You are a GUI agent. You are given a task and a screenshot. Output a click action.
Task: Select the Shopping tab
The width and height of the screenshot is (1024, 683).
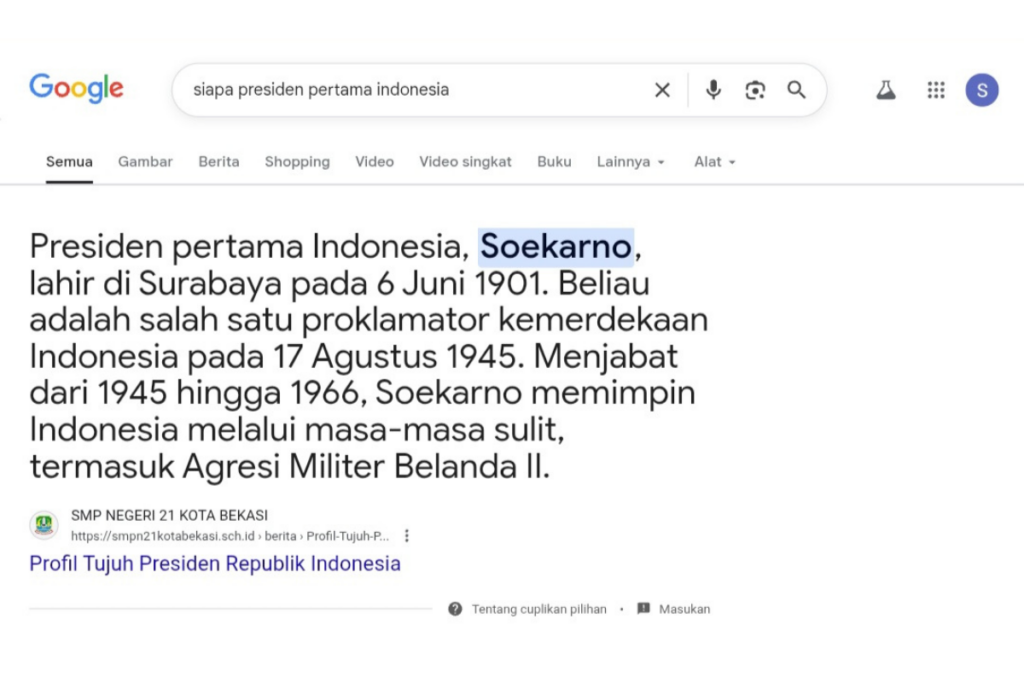click(x=297, y=162)
